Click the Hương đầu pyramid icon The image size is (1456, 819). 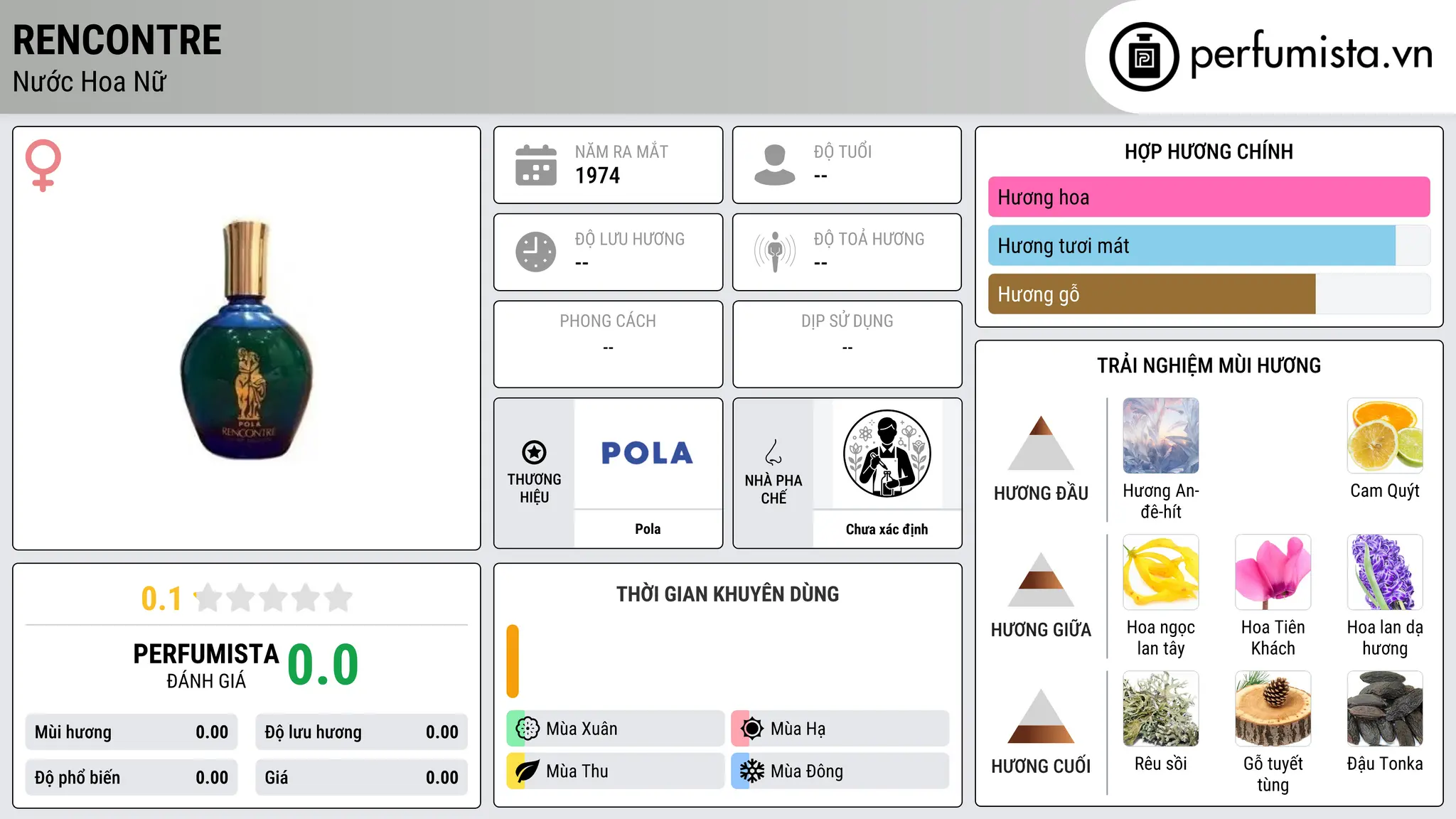[x=1041, y=443]
